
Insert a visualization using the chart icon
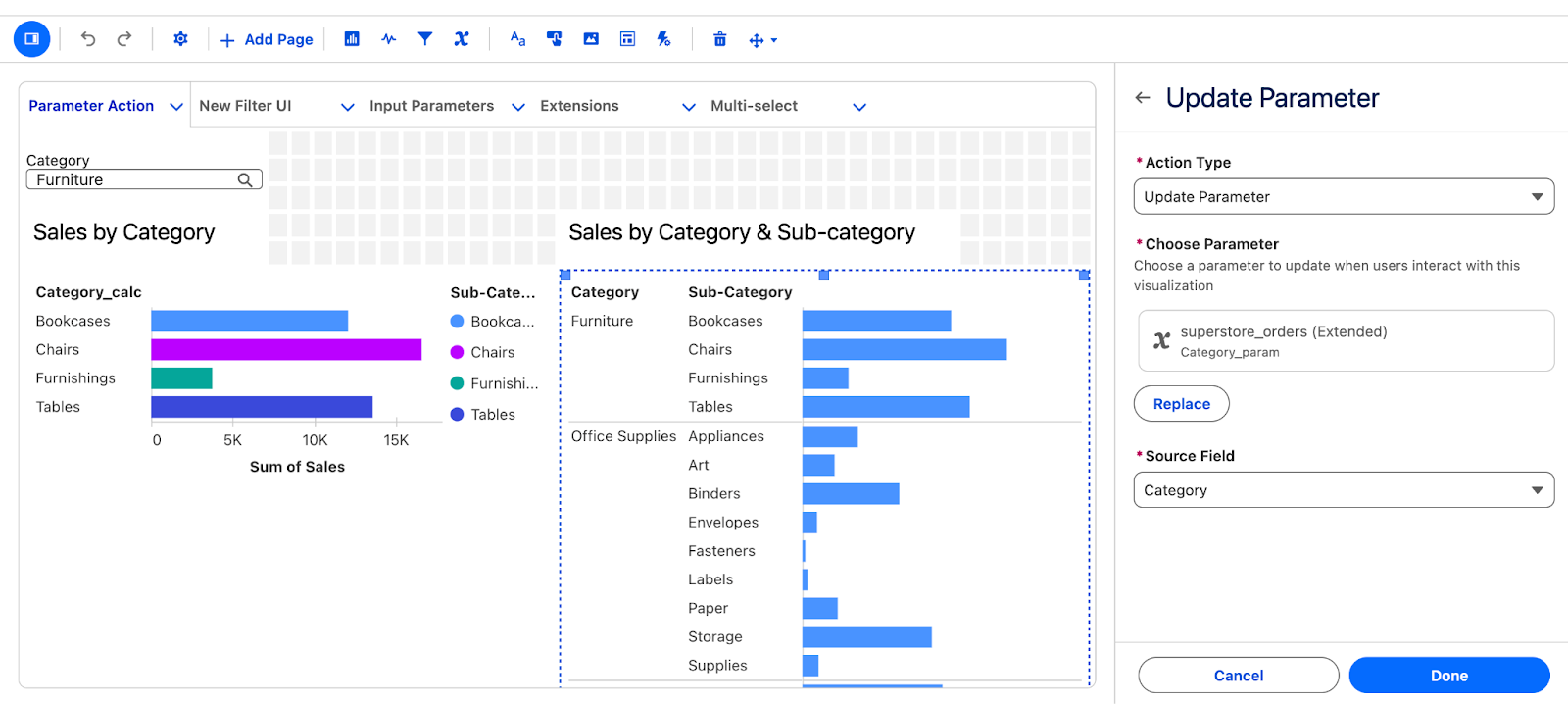(x=352, y=39)
